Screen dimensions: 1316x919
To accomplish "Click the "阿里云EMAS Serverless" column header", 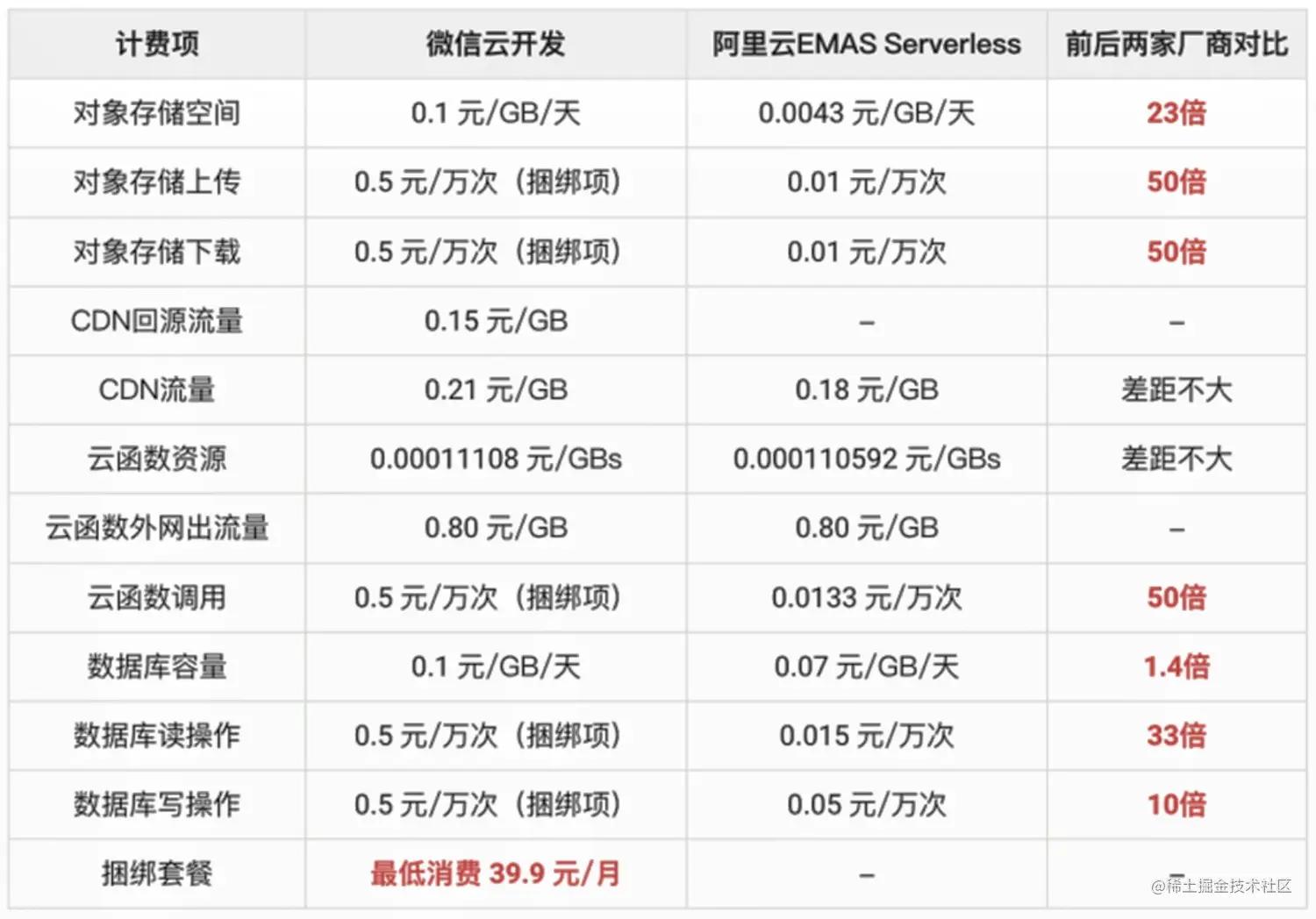I will coord(866,44).
